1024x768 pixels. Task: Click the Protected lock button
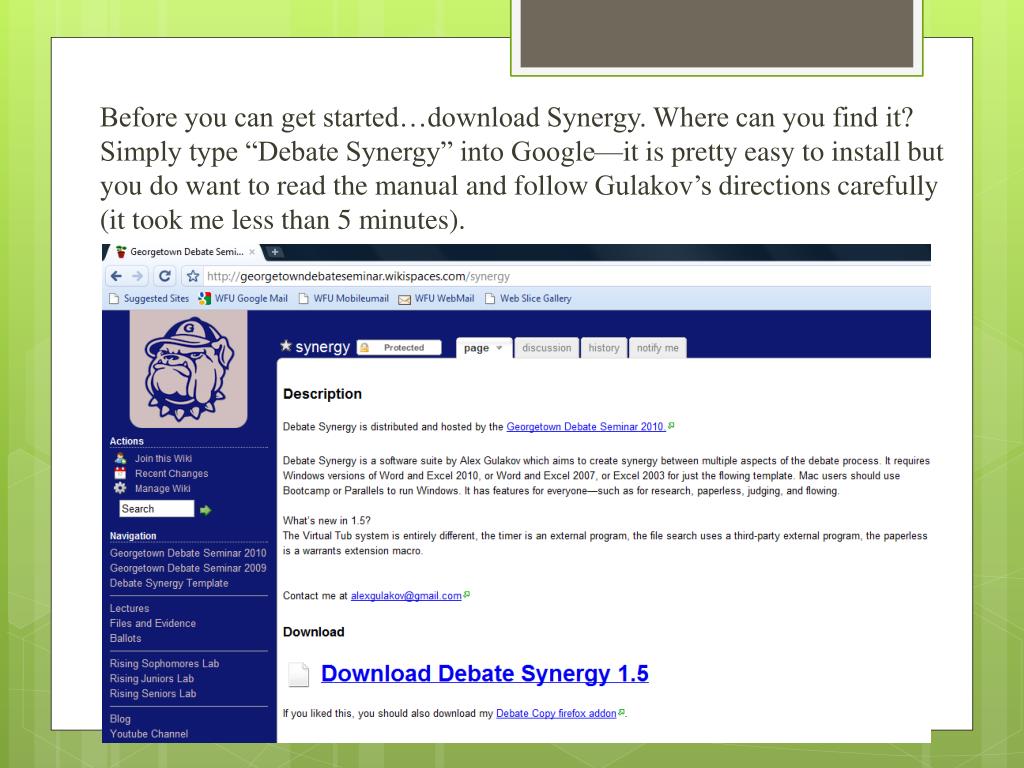pos(399,347)
